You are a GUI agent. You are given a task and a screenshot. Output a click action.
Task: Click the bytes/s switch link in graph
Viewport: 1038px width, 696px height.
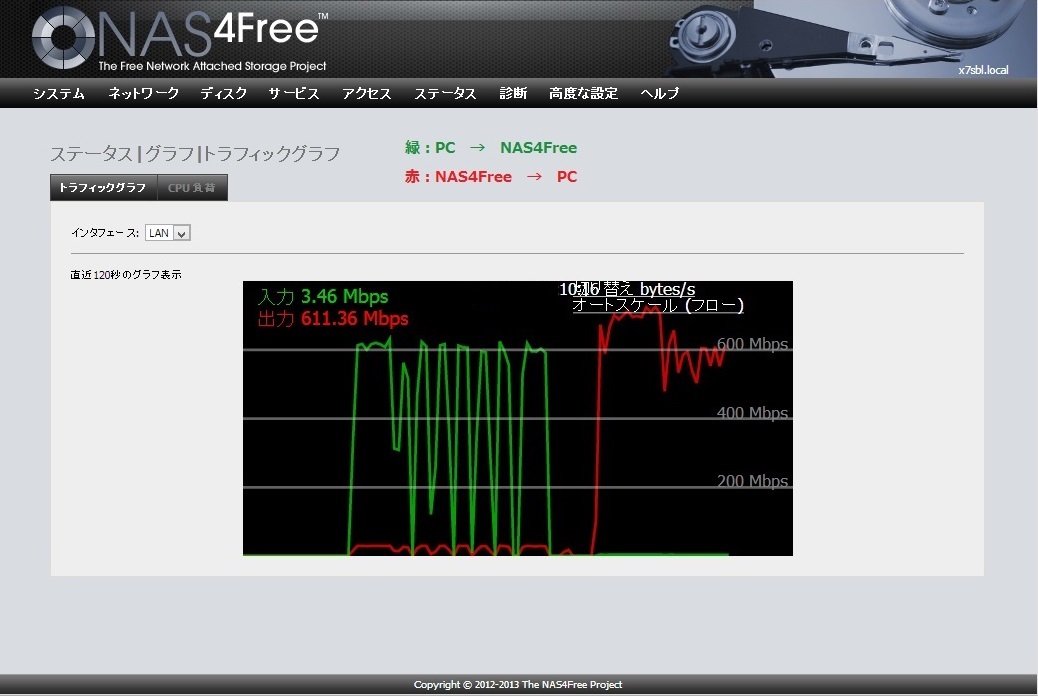(634, 289)
